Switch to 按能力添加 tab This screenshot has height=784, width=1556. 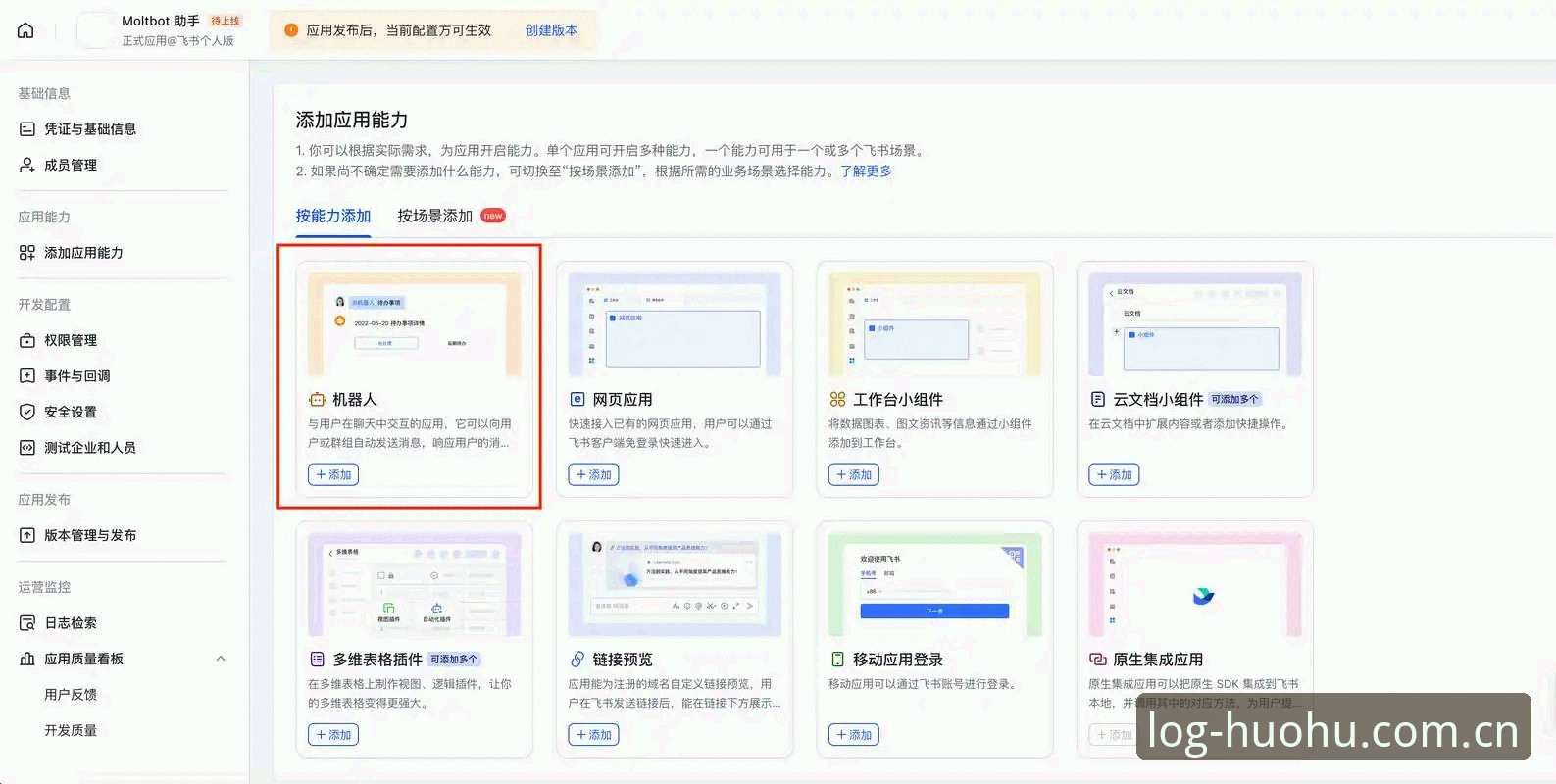333,216
